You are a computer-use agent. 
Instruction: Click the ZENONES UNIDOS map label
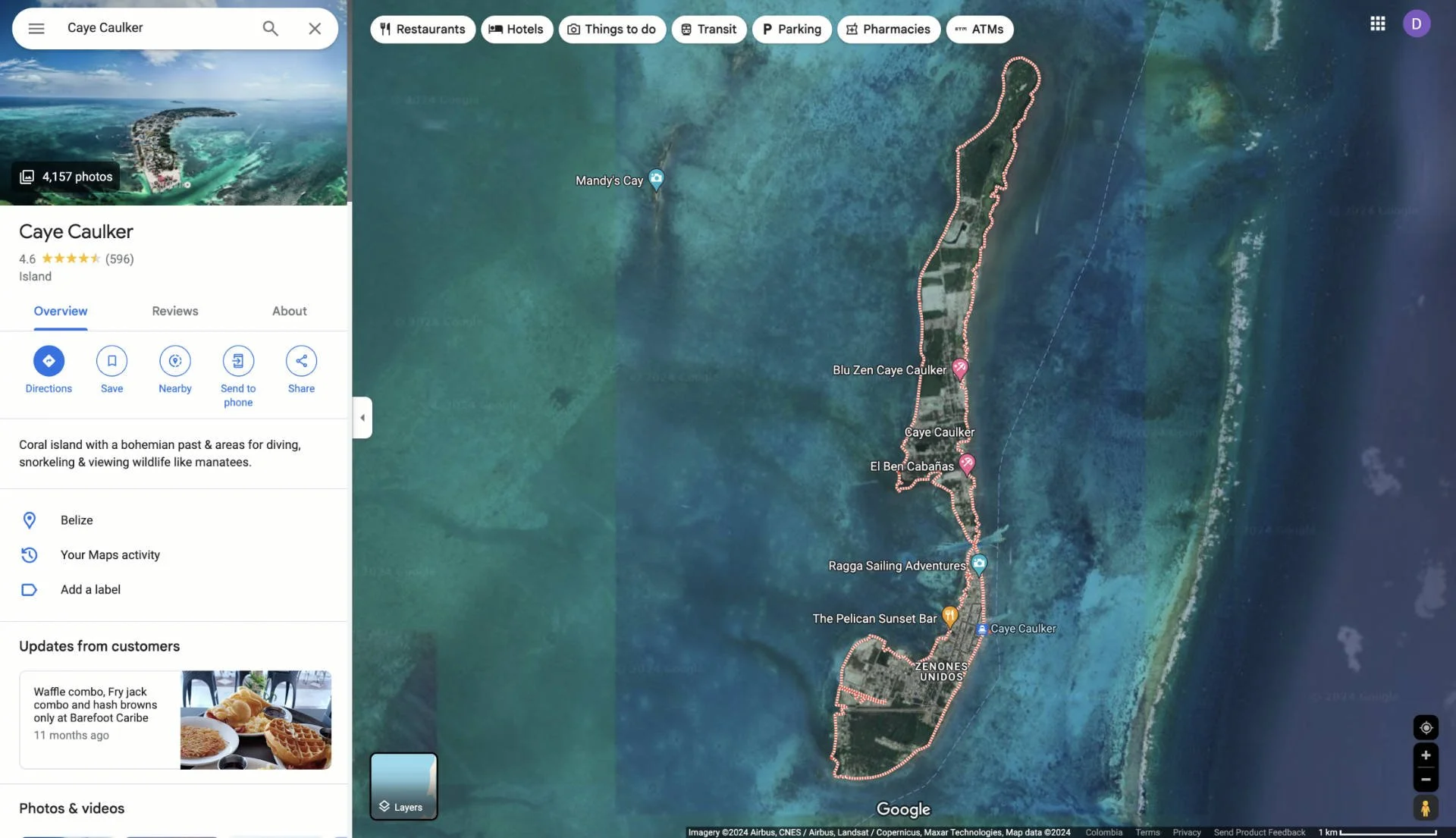(941, 672)
